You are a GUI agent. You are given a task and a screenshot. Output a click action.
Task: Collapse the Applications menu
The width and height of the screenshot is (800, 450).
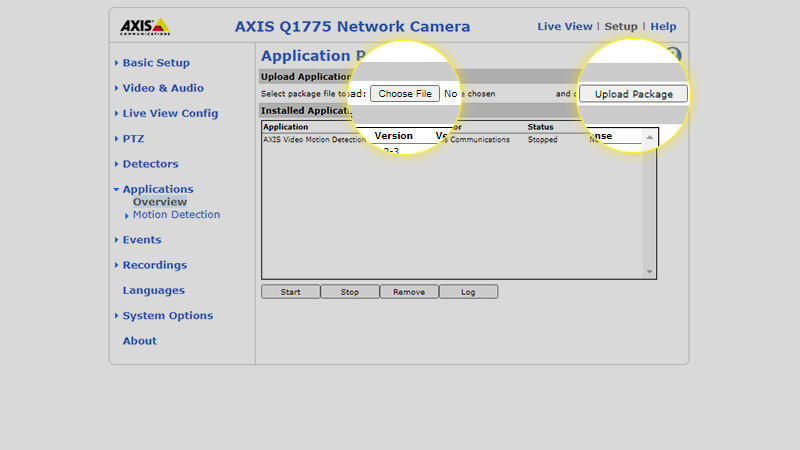(x=158, y=189)
